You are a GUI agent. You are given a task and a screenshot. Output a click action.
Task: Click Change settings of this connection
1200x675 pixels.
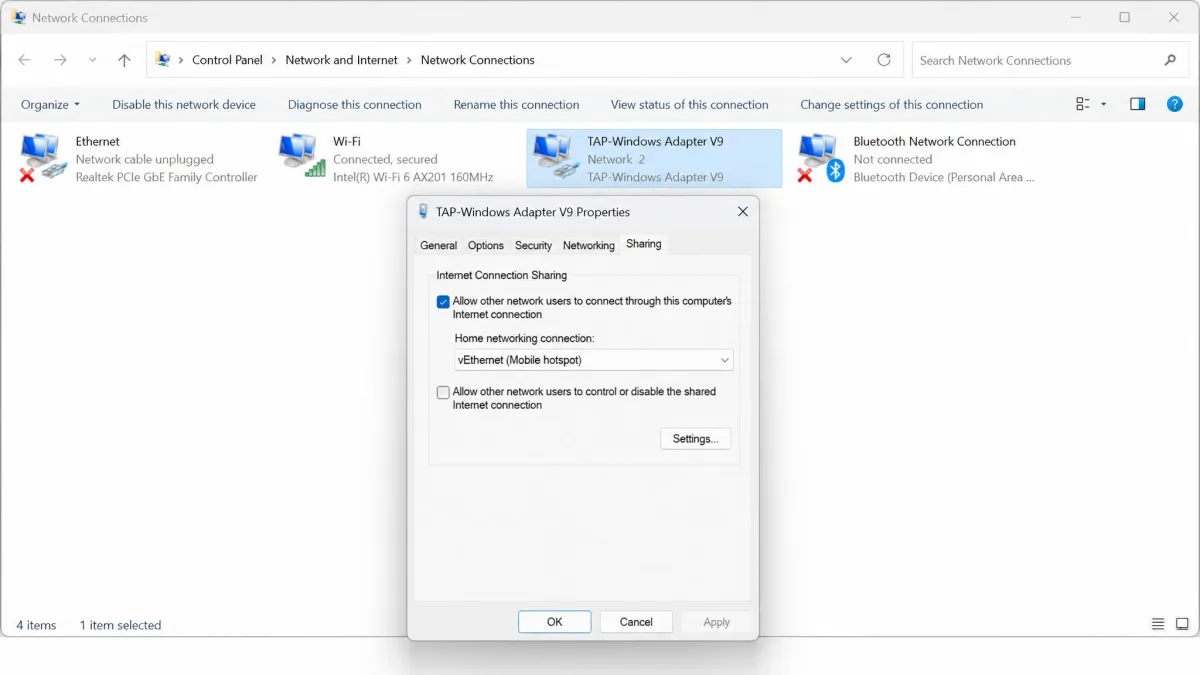coord(892,104)
